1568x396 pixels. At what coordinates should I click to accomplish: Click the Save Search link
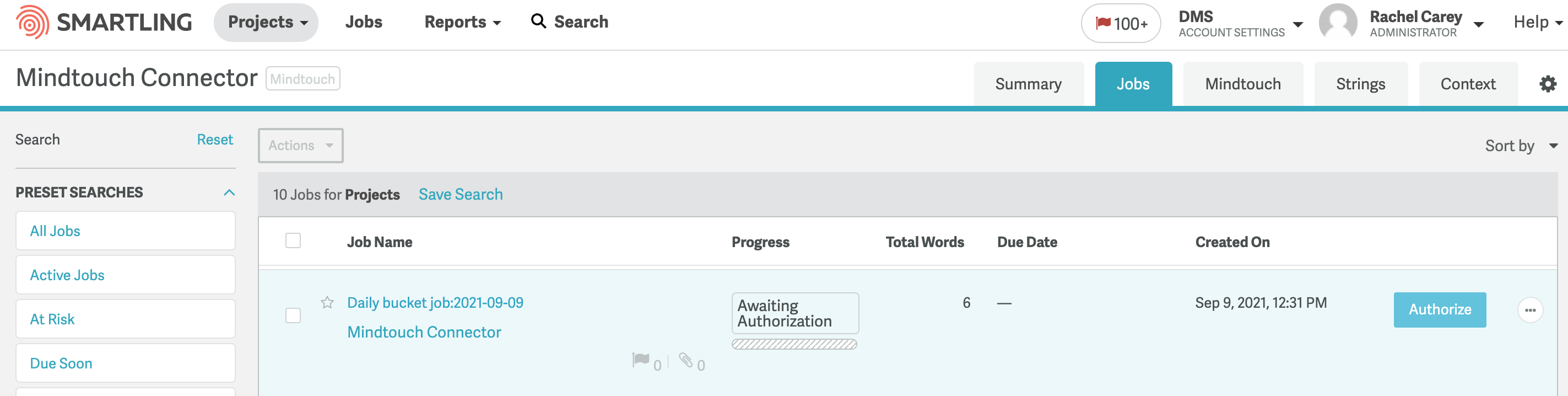tap(460, 194)
